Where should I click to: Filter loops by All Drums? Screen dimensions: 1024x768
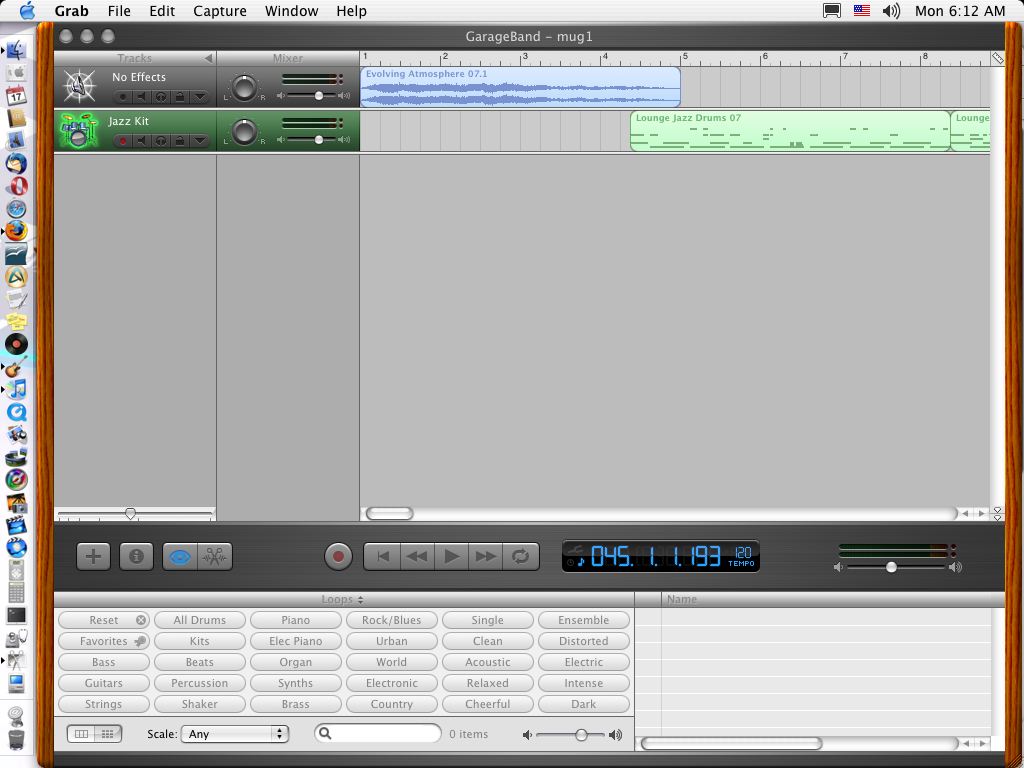coord(200,620)
